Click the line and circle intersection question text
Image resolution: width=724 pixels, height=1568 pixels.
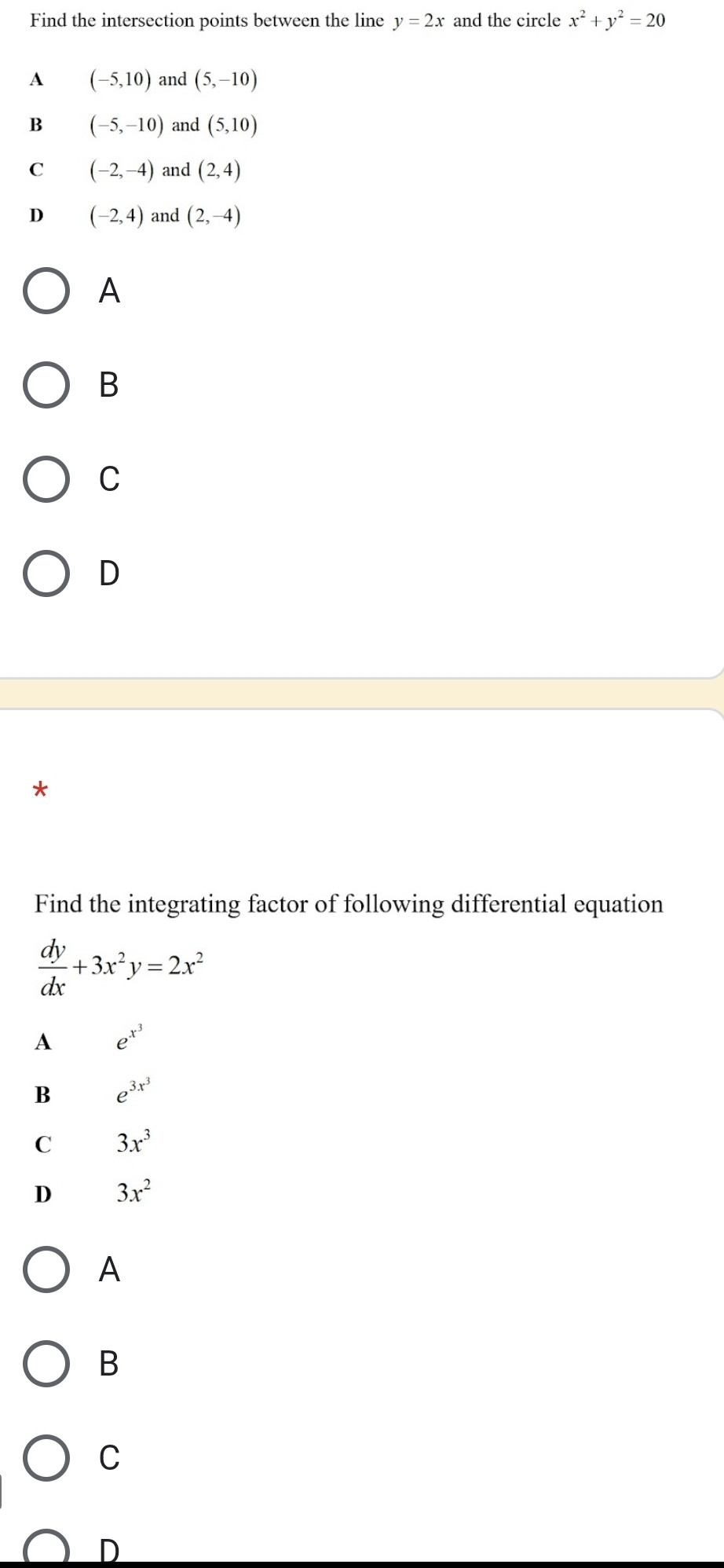point(347,21)
